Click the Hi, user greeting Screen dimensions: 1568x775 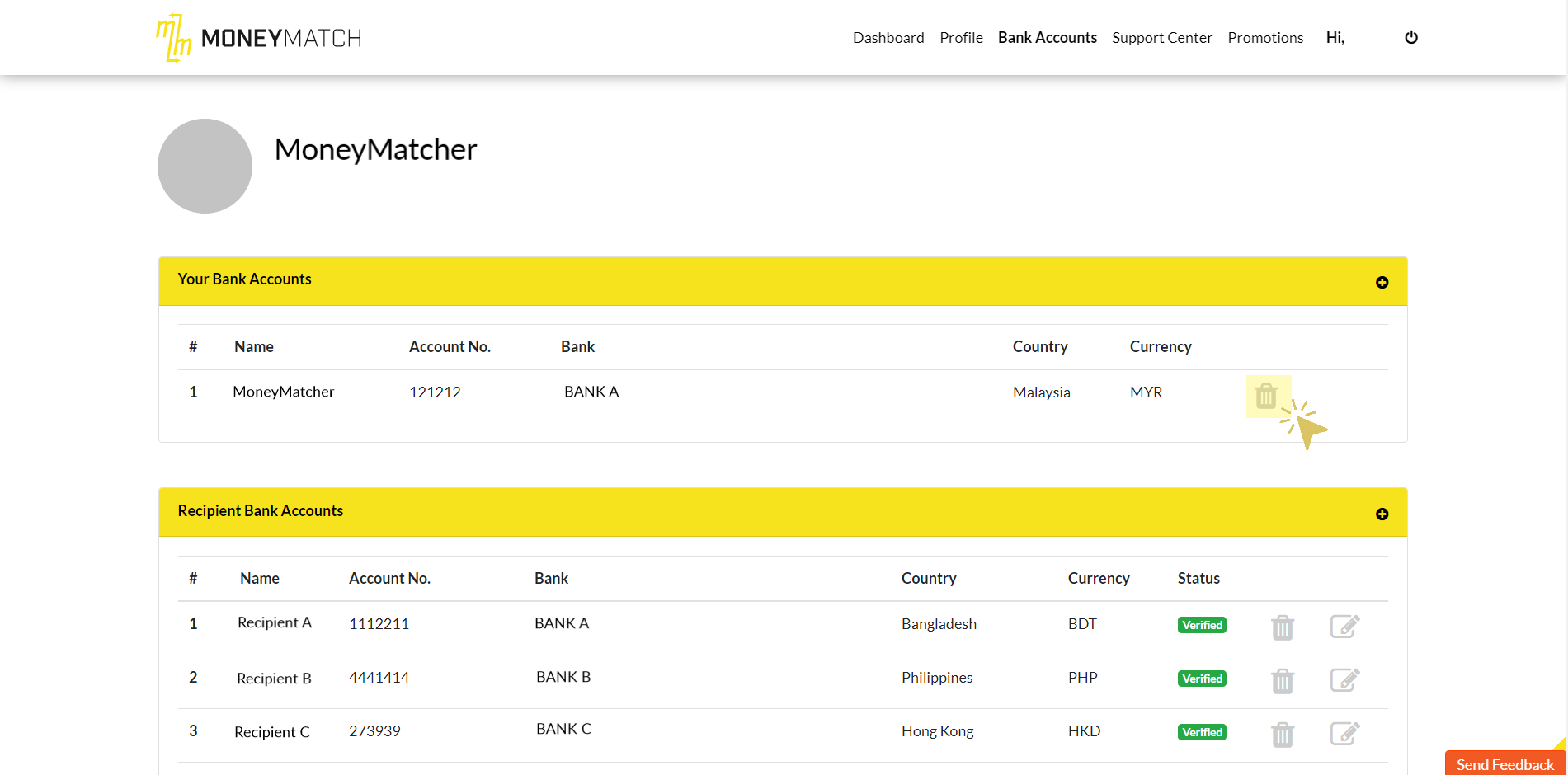(1335, 38)
